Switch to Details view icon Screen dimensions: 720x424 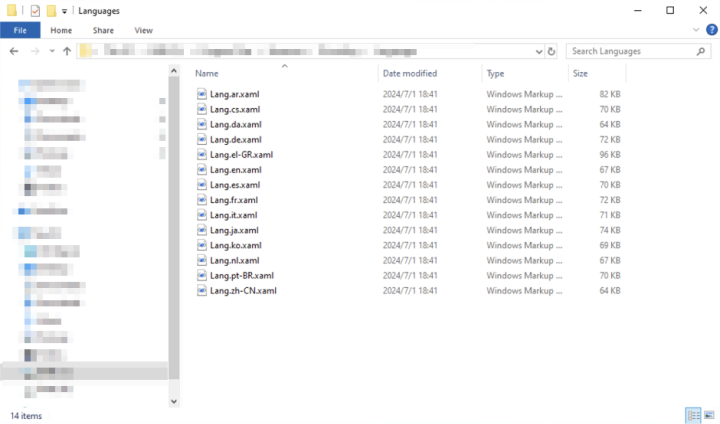coord(693,414)
